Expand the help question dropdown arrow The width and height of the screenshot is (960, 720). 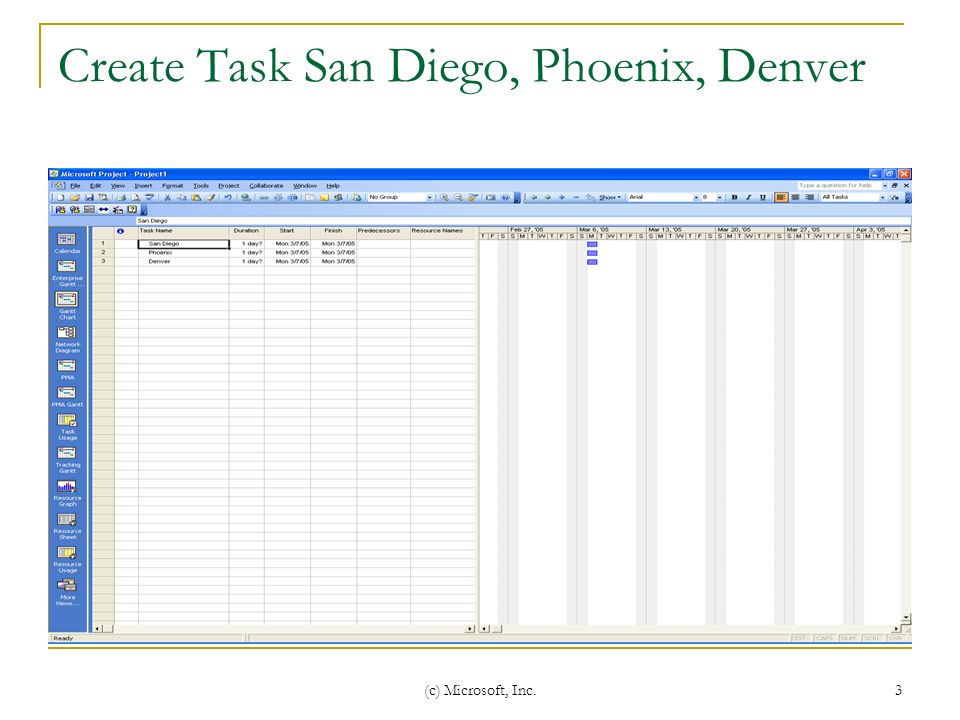(885, 186)
